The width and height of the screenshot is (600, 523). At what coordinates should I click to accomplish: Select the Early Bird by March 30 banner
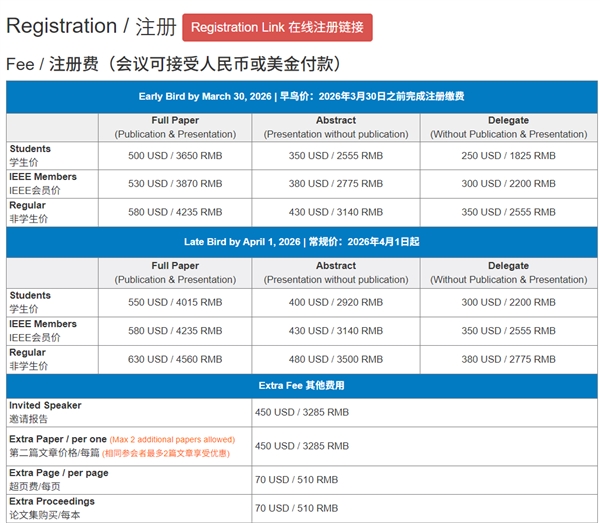(301, 97)
